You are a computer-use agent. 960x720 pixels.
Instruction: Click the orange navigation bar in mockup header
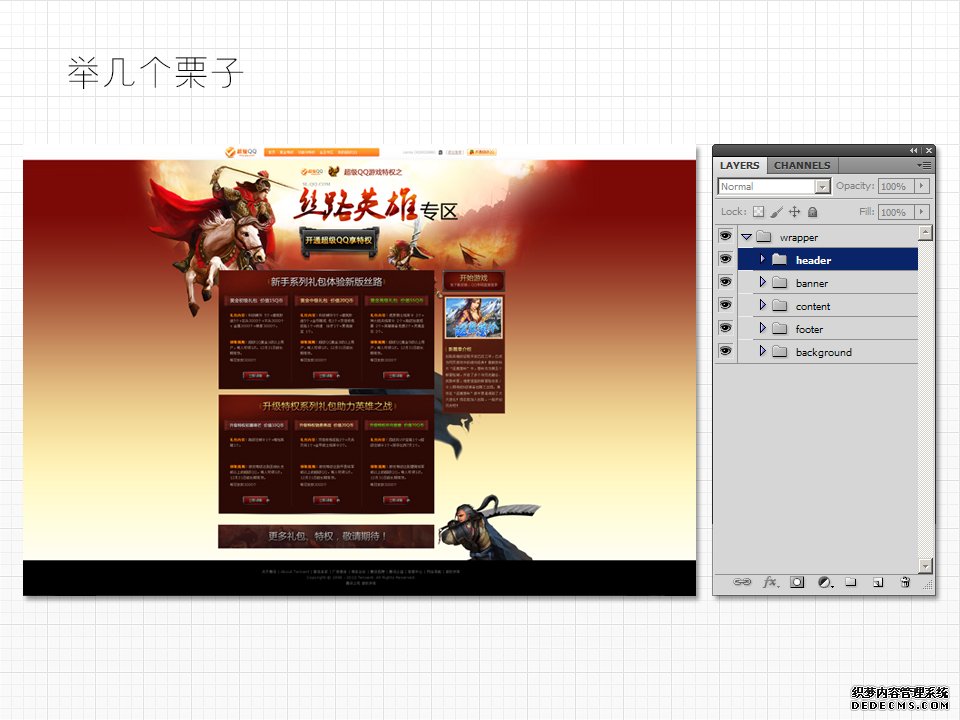point(321,152)
